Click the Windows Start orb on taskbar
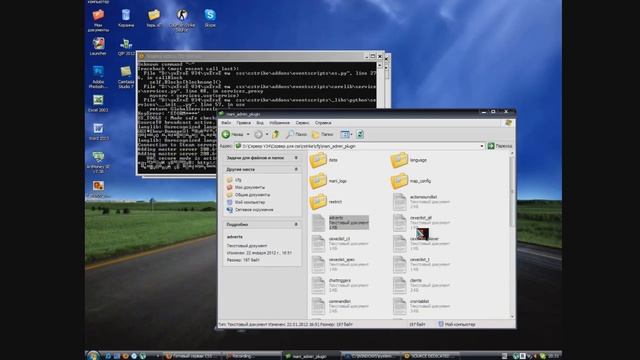The width and height of the screenshot is (640, 360). (x=93, y=355)
